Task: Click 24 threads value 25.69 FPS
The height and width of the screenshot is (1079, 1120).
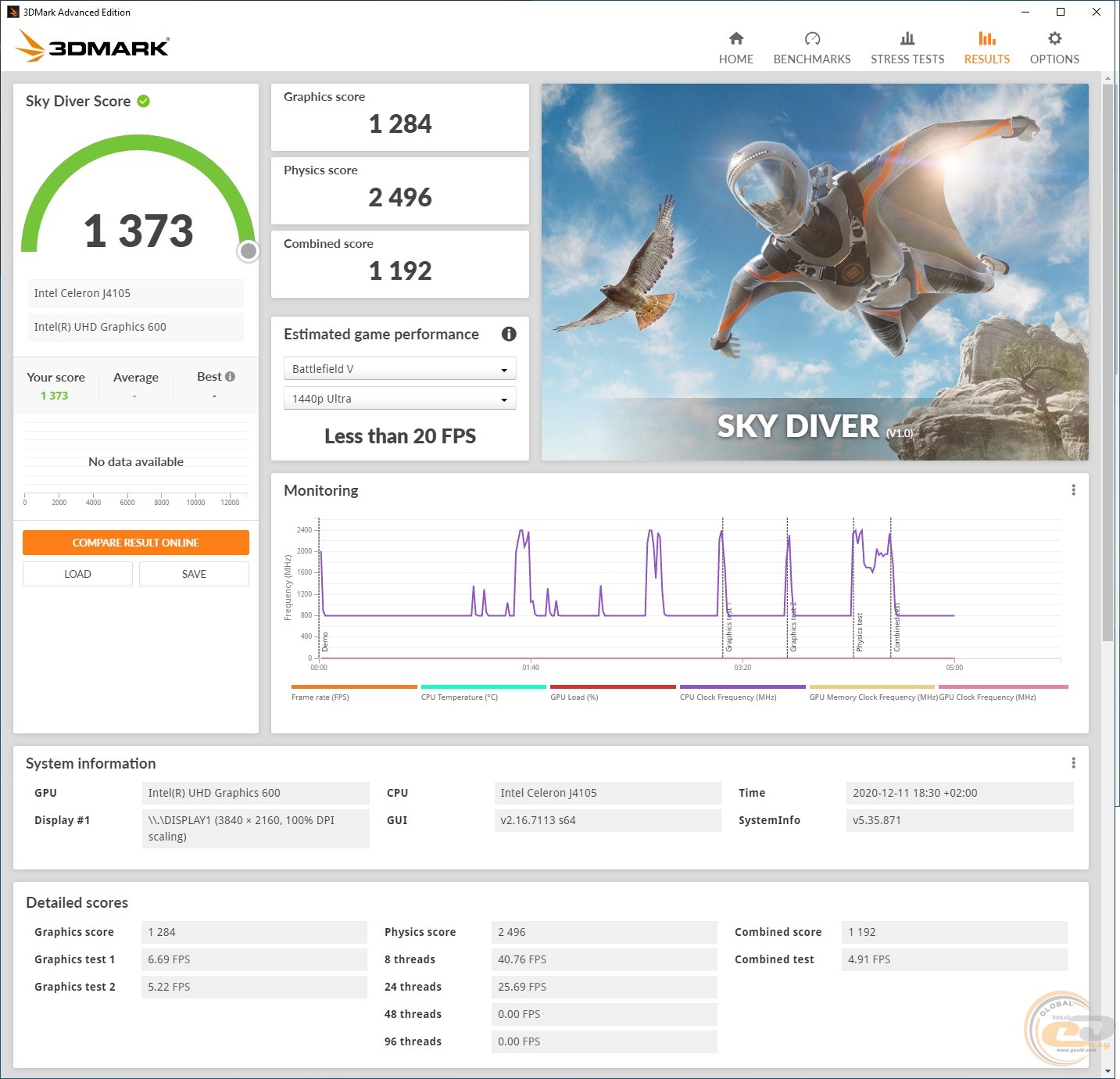Action: tap(604, 987)
